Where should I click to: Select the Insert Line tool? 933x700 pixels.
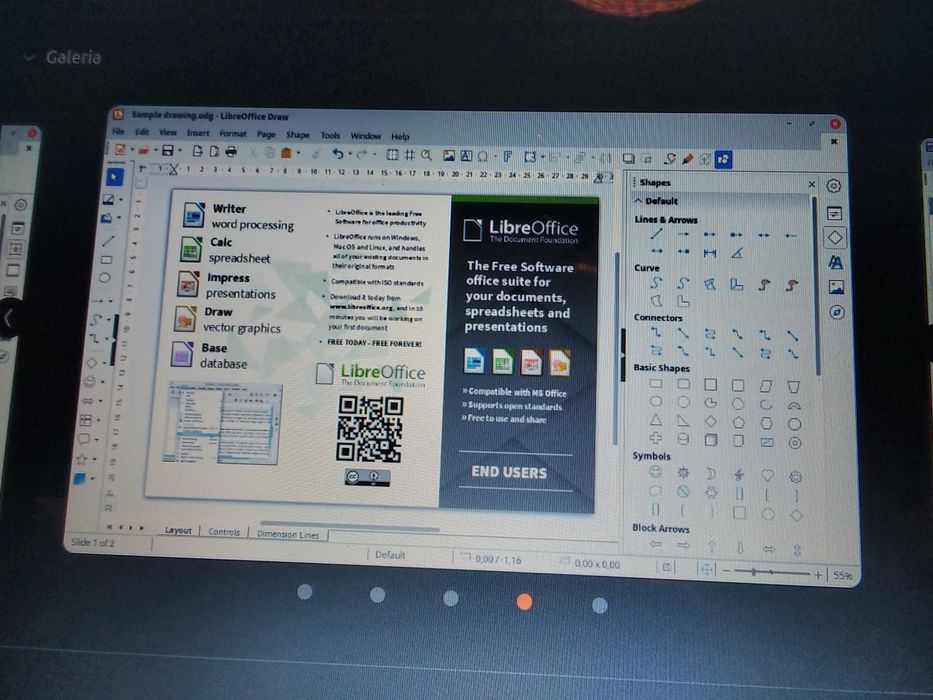108,240
